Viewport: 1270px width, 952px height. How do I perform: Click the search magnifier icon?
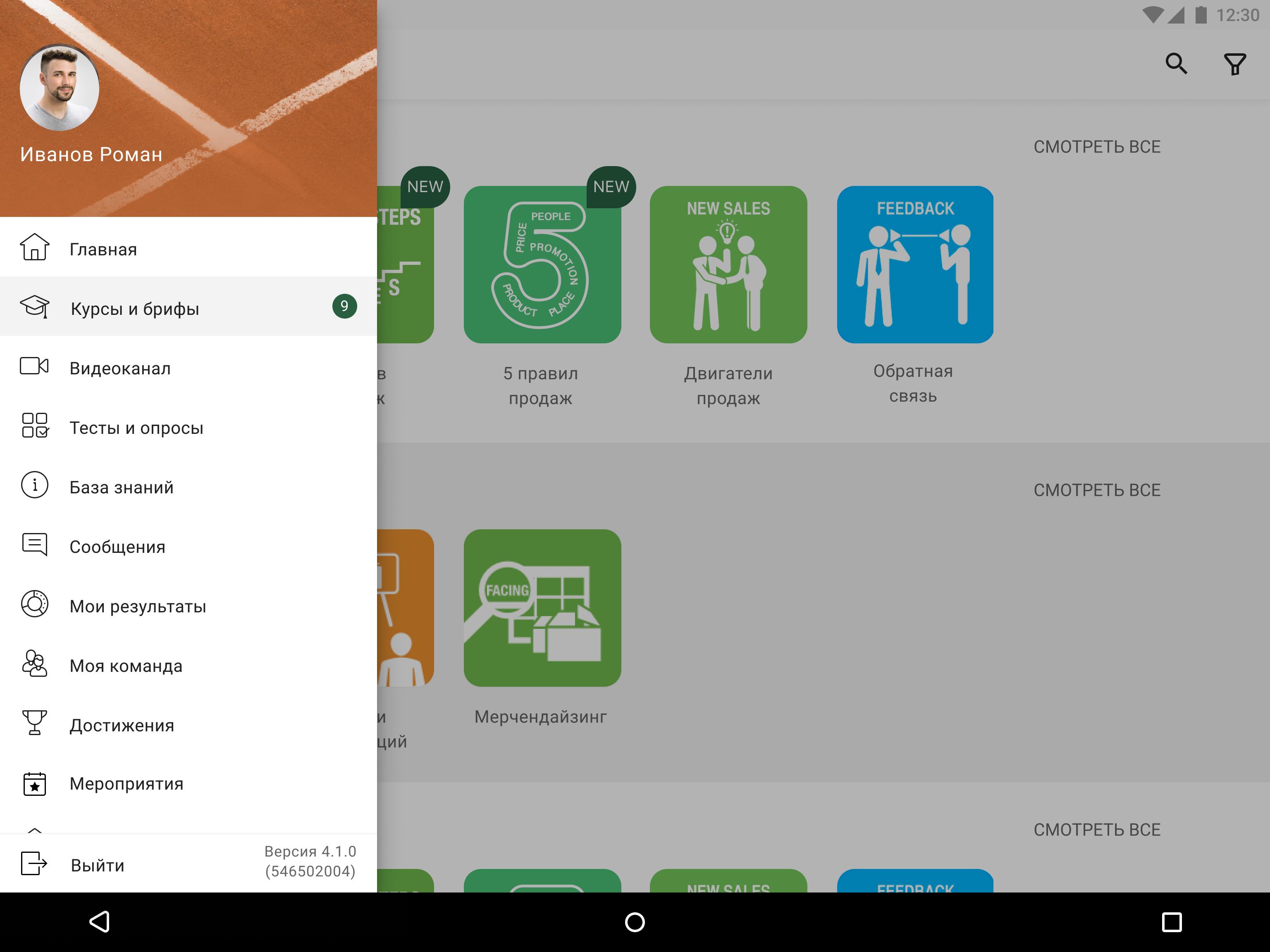tap(1175, 63)
